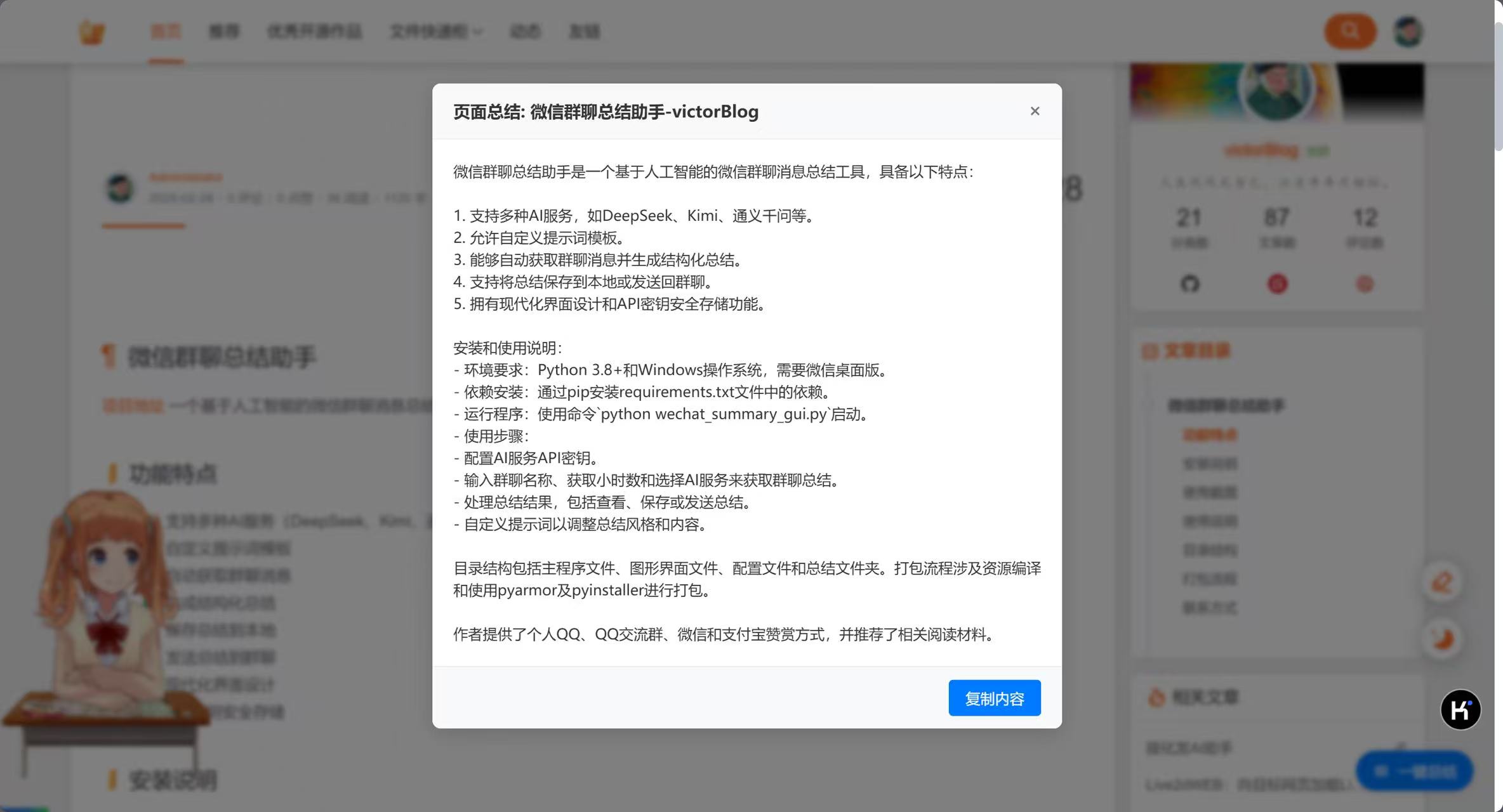Click the post author avatar beside article meta
Viewport: 1503px width, 812px height.
pos(119,188)
